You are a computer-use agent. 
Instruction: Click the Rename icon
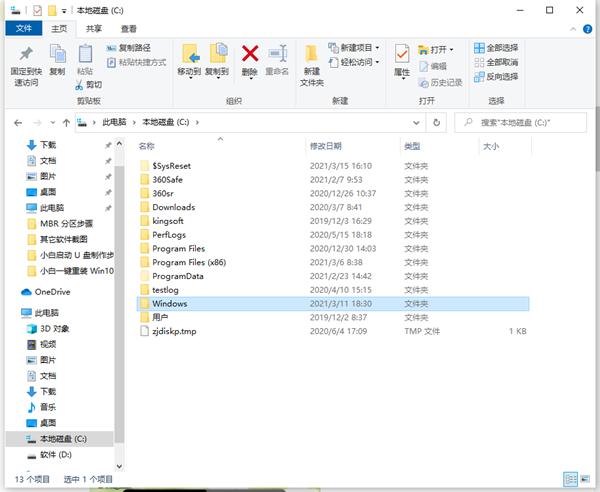(x=277, y=54)
